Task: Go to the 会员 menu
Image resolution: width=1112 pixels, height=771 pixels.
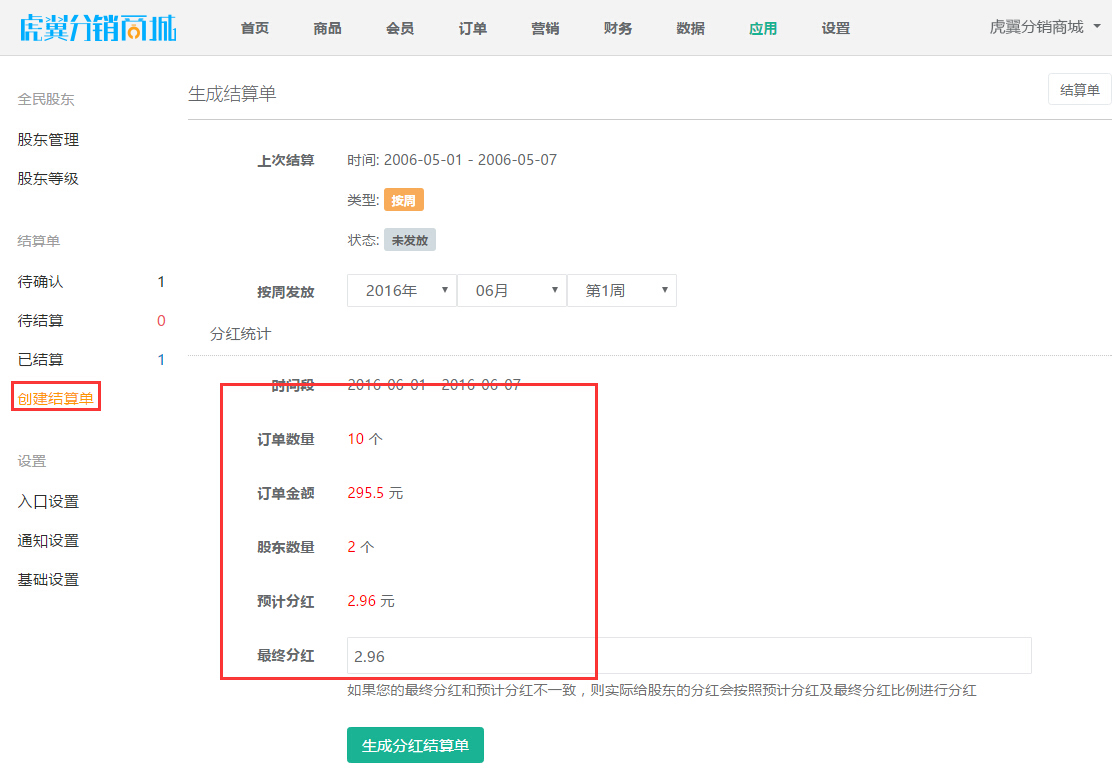Action: pos(400,28)
